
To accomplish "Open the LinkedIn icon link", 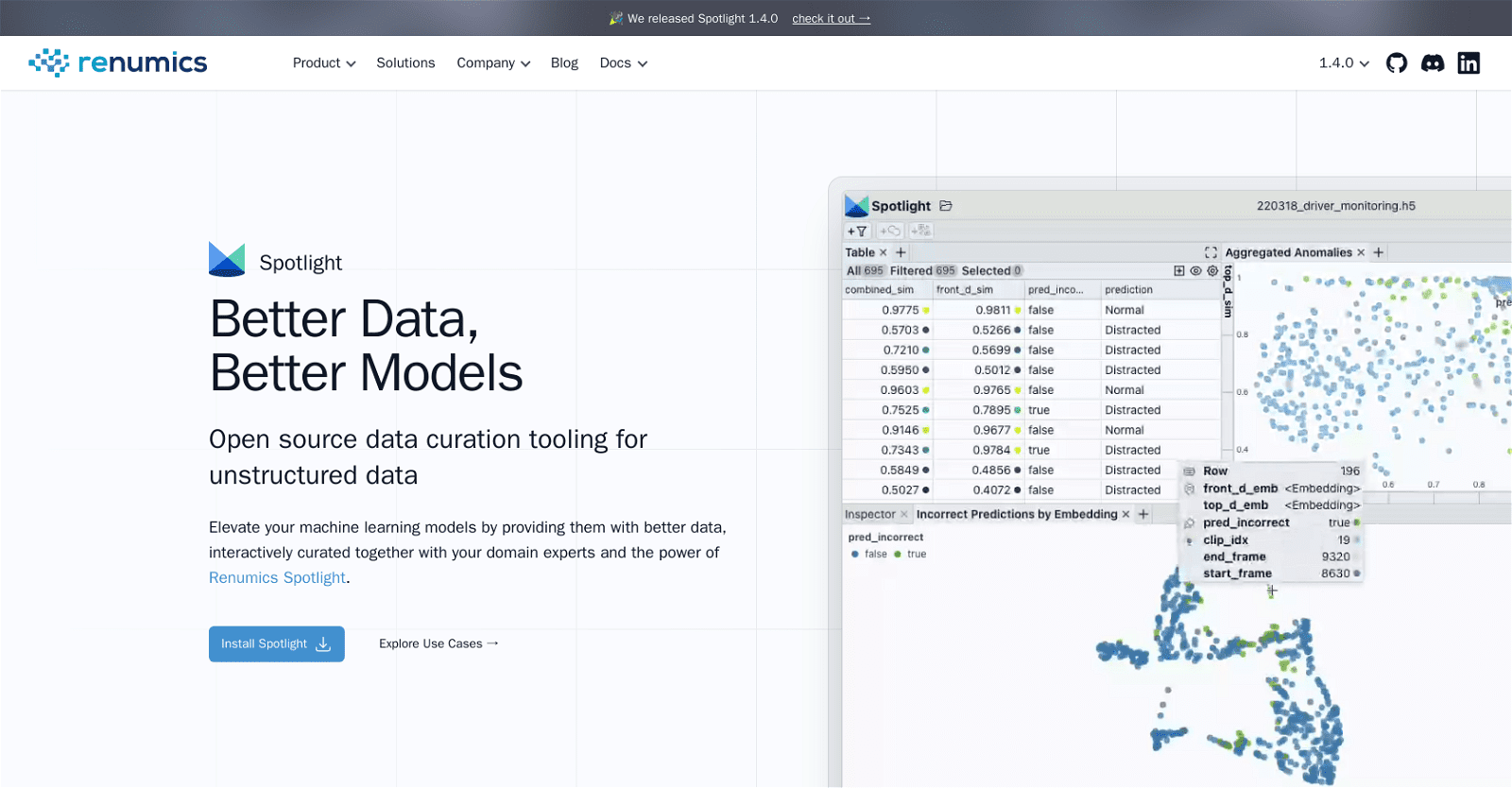I will point(1469,63).
